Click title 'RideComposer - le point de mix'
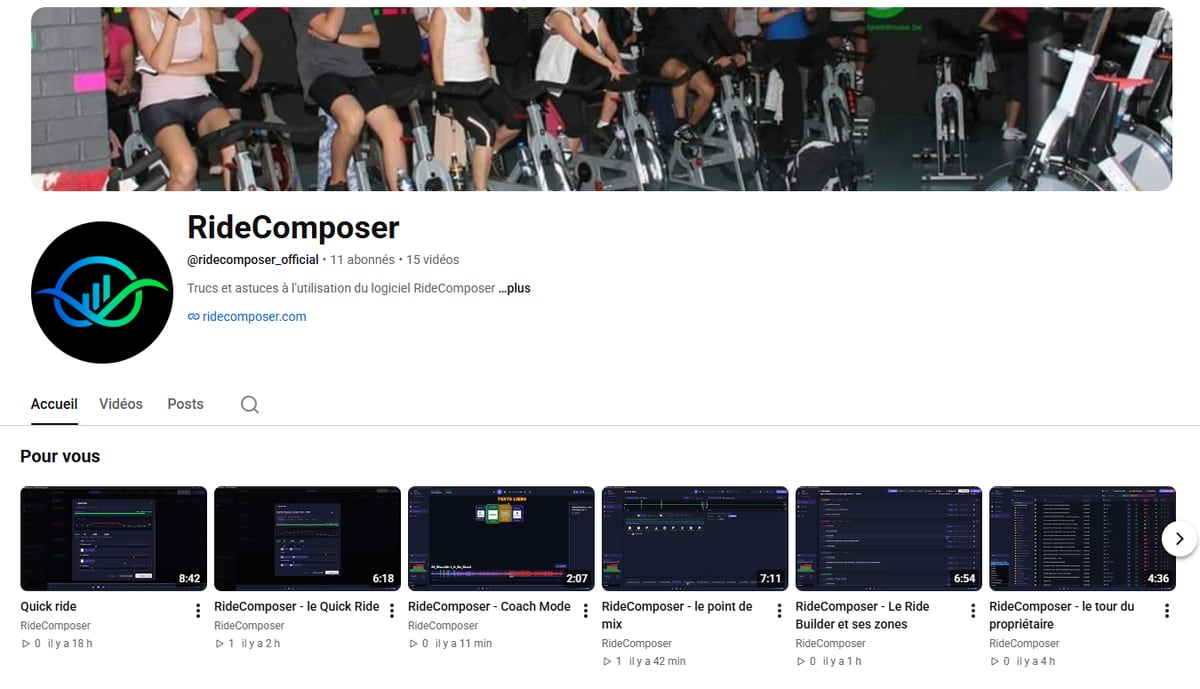Viewport: 1200px width, 689px height. point(677,615)
